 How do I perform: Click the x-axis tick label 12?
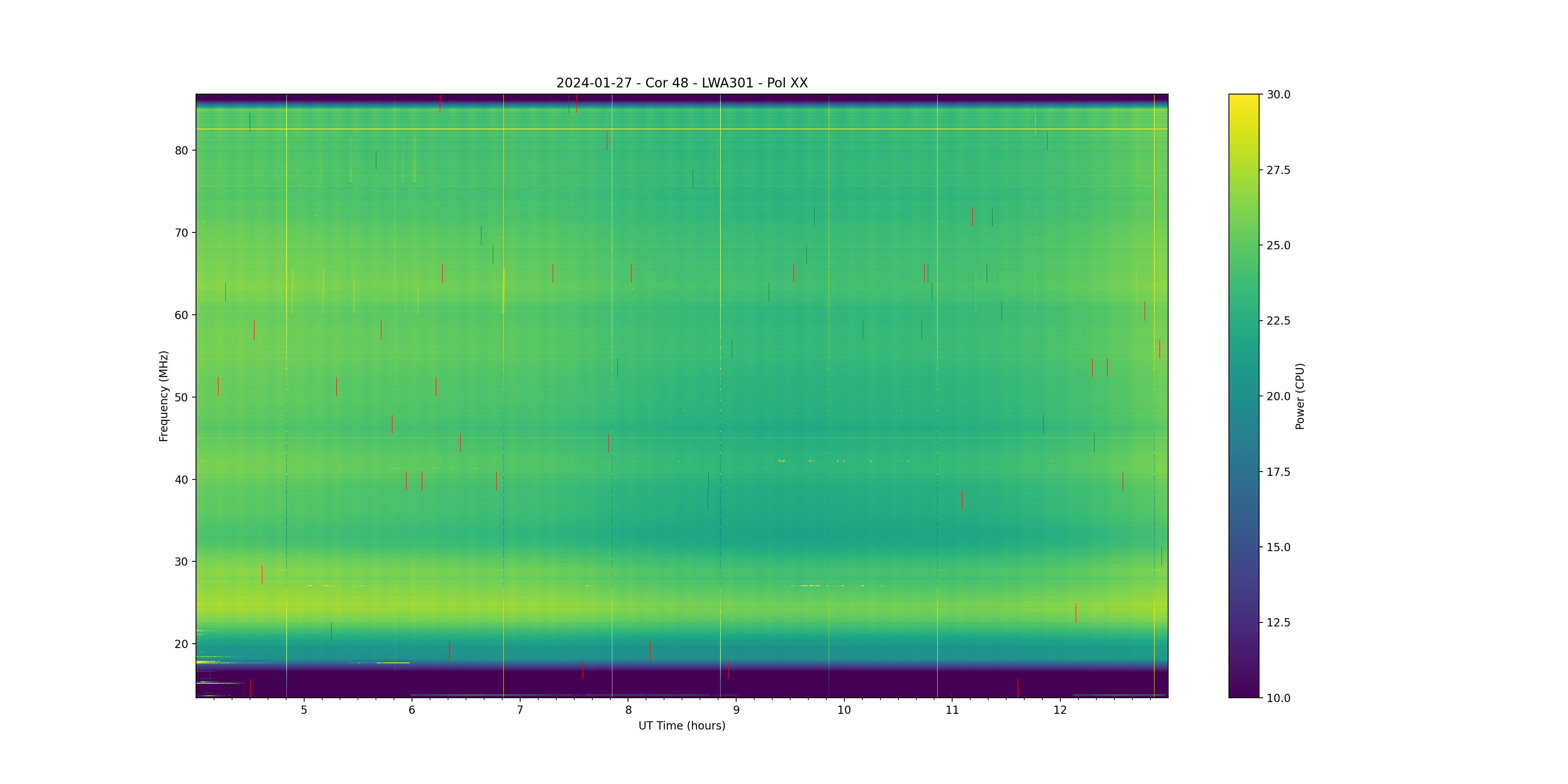pos(1060,710)
